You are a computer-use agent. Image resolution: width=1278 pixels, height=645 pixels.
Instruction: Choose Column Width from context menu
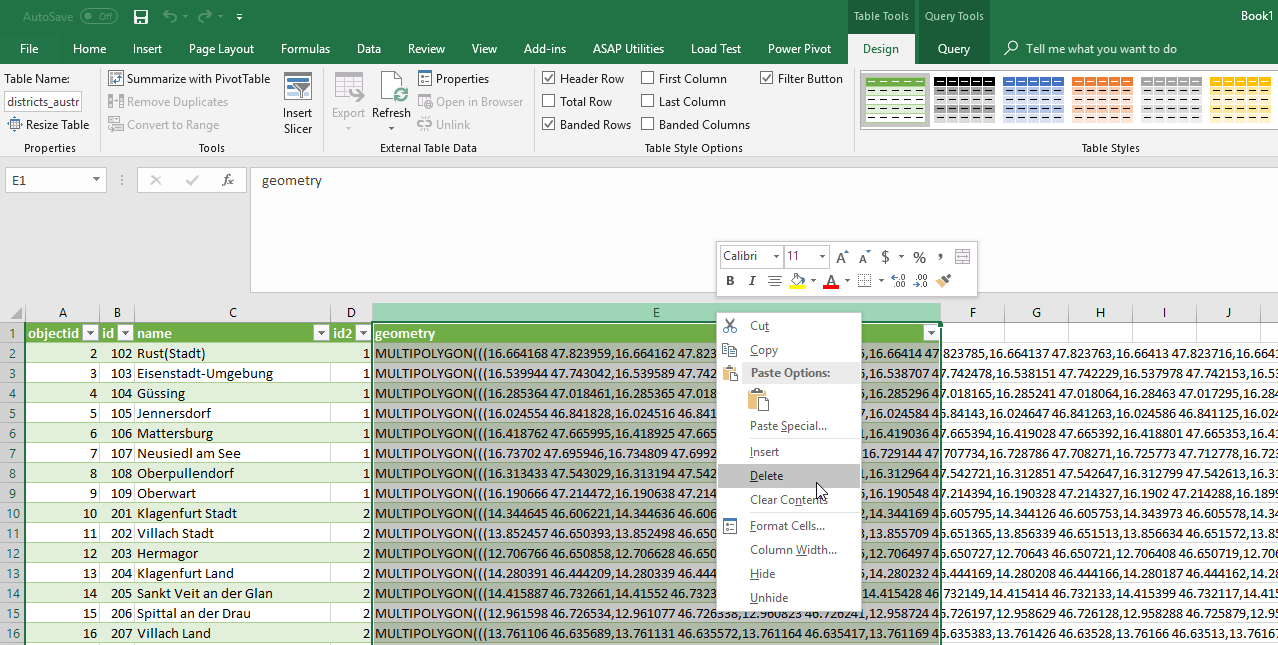point(789,550)
